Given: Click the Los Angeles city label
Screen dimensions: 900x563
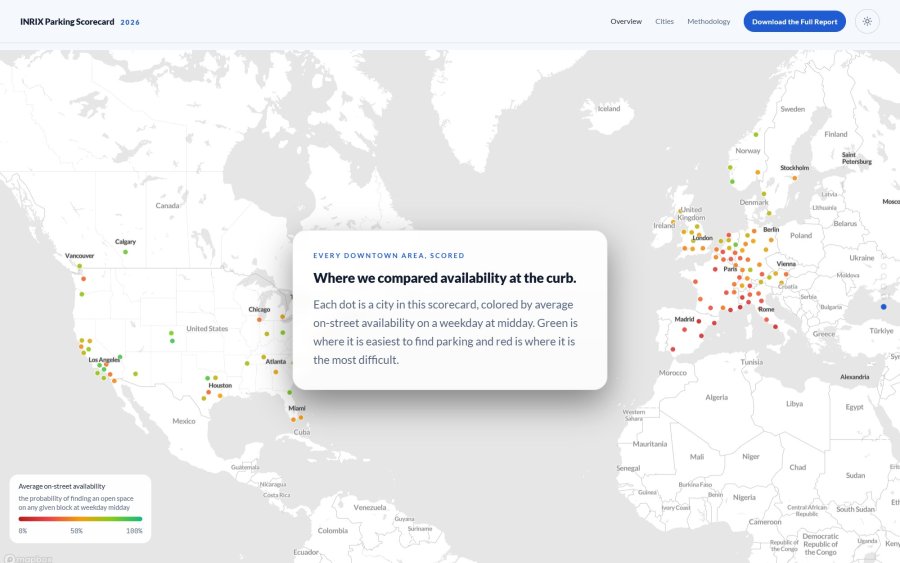Looking at the screenshot, I should click(104, 360).
